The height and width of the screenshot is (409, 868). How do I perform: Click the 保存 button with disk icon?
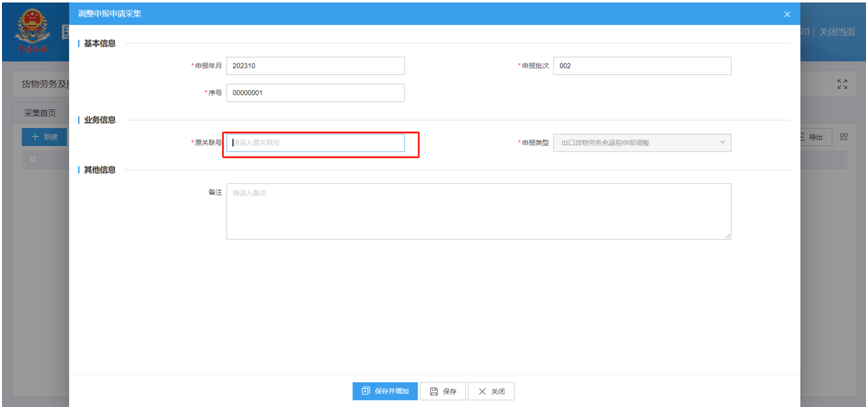443,391
